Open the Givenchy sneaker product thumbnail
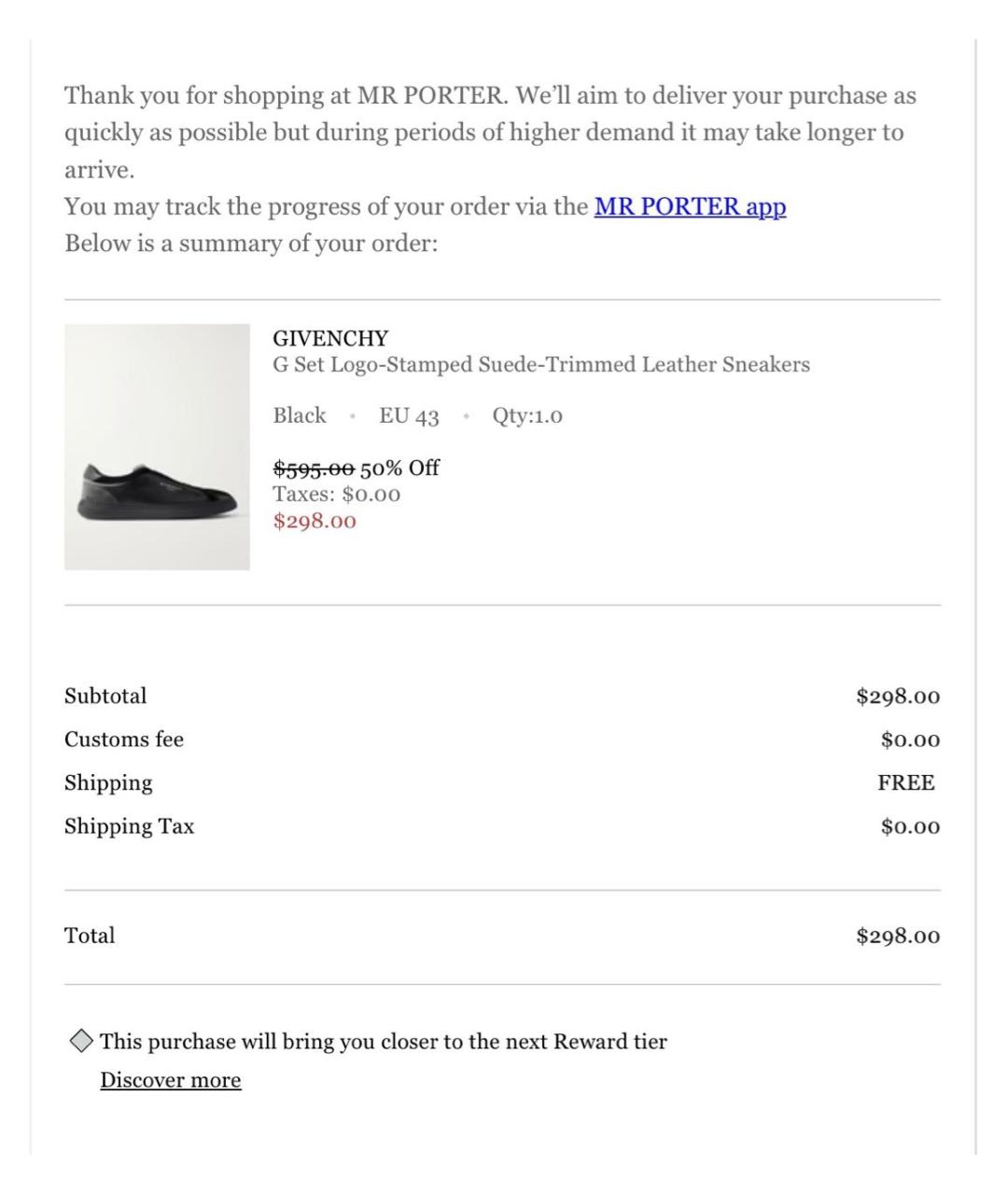Viewport: 1008px width, 1195px height. pyautogui.click(x=157, y=447)
